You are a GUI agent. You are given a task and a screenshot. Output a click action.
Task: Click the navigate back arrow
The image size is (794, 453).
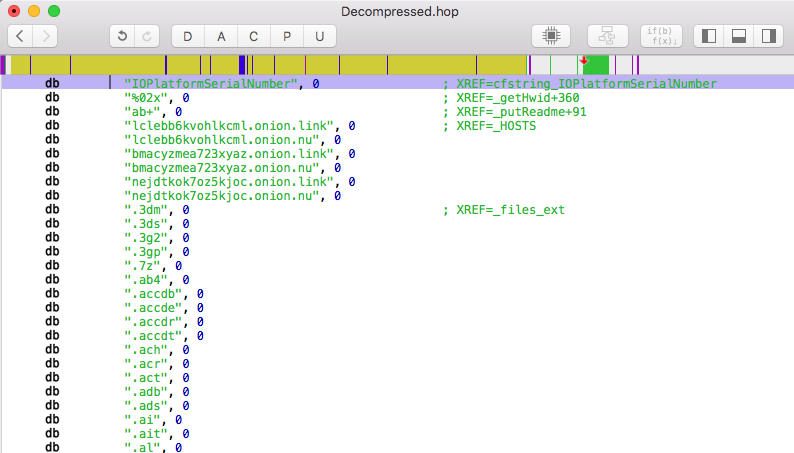[x=20, y=36]
